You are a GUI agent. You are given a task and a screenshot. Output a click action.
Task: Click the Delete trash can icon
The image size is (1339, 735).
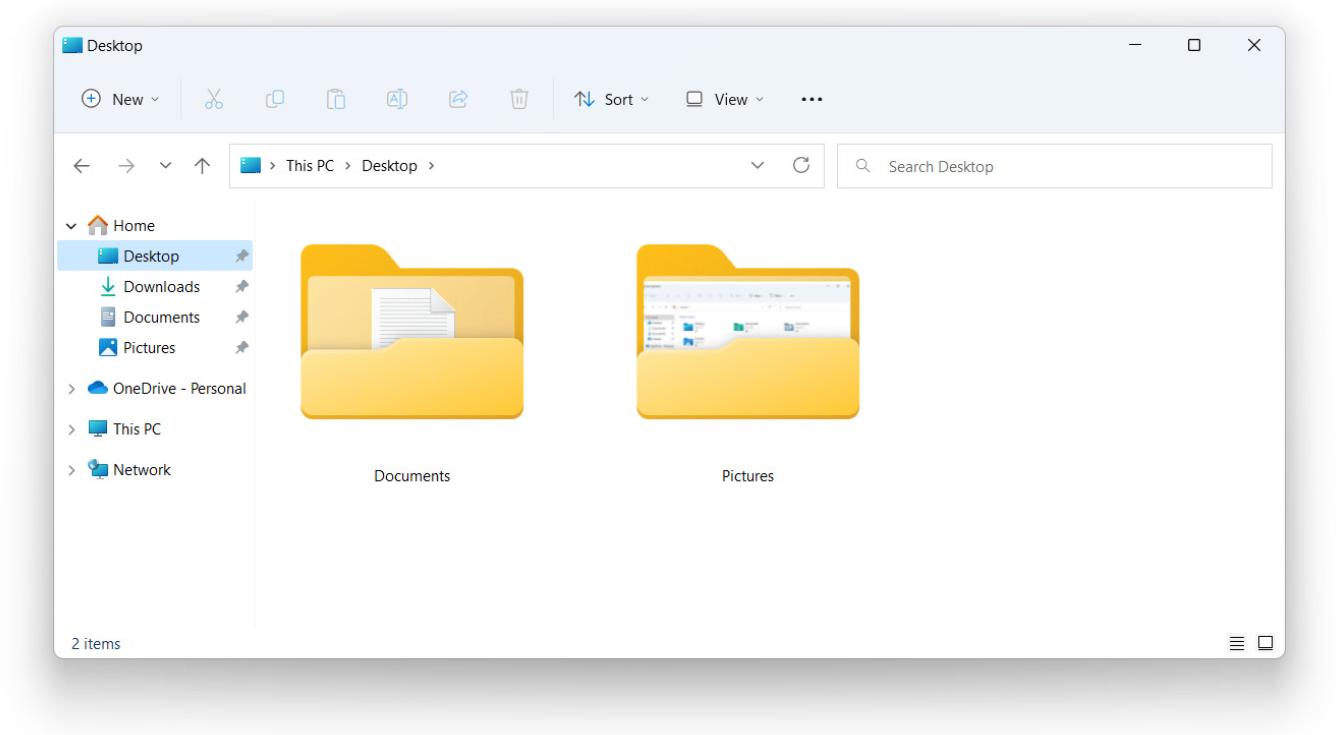519,99
